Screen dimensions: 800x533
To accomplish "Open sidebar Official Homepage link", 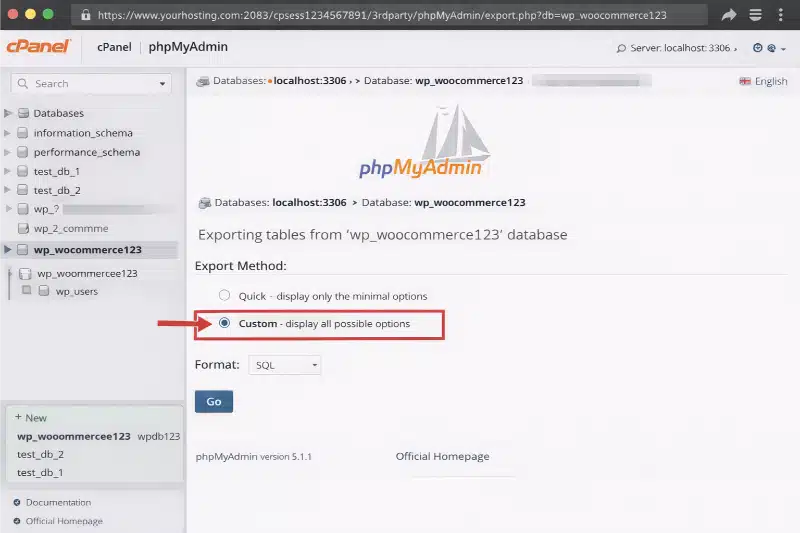I will pos(64,521).
